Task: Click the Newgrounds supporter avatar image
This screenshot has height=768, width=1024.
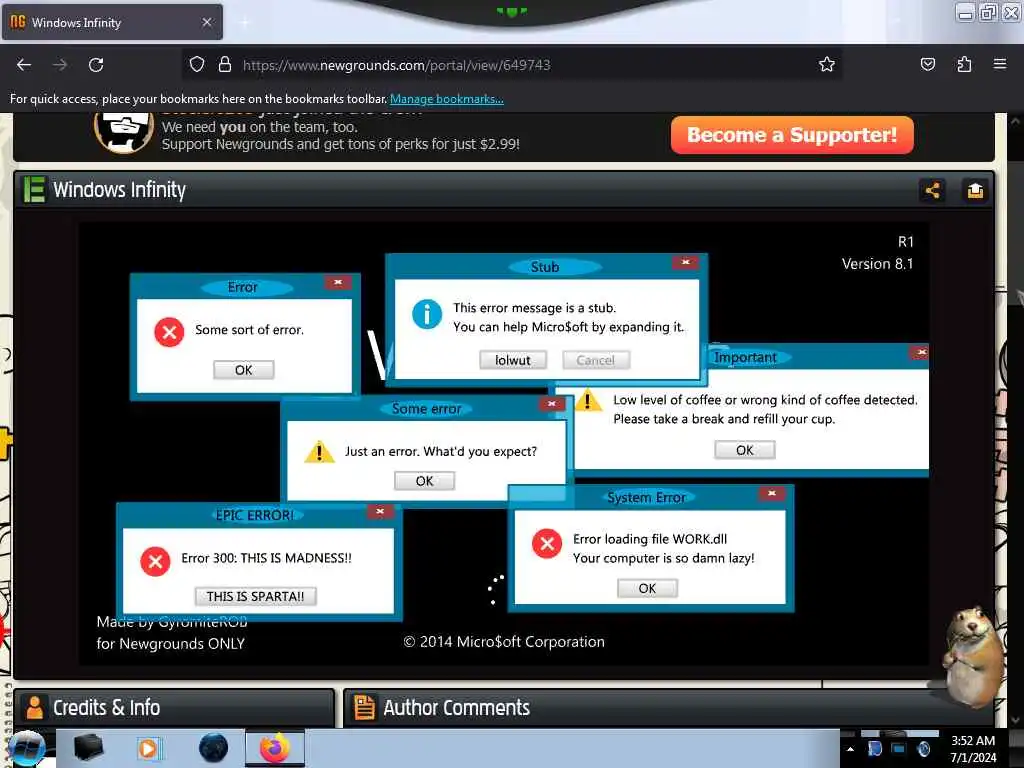Action: tap(124, 133)
